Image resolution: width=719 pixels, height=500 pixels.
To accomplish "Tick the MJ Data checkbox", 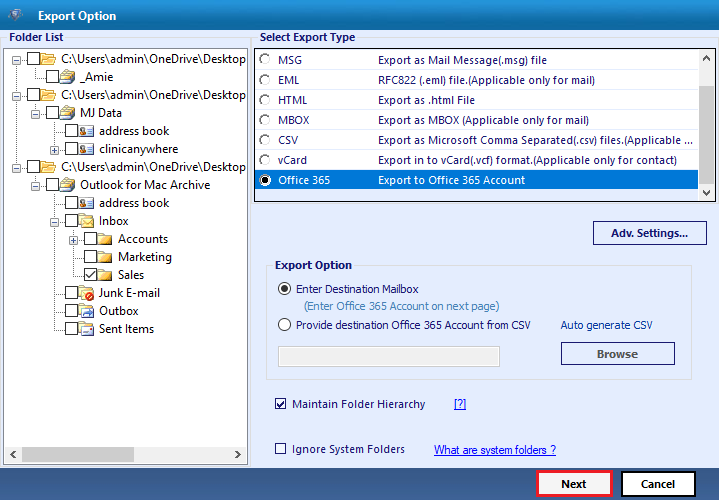I will click(x=52, y=112).
